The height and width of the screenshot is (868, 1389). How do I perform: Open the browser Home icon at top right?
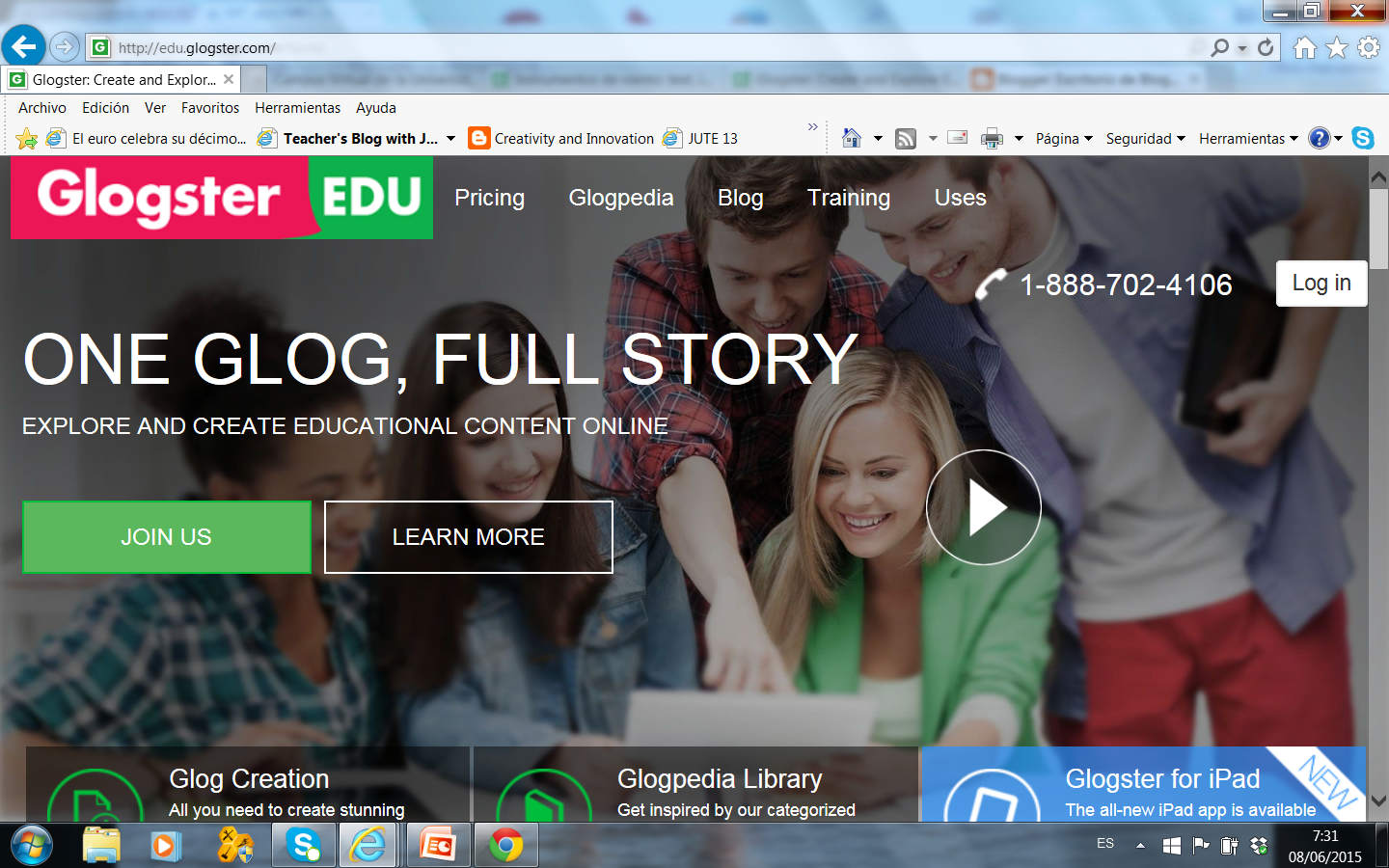tap(1305, 47)
